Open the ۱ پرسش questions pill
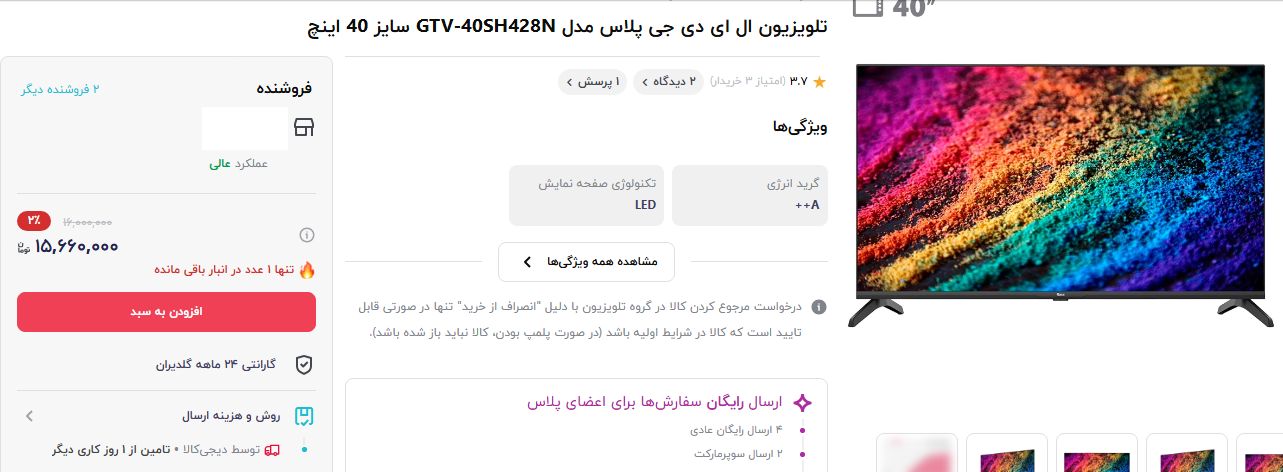 [x=592, y=82]
